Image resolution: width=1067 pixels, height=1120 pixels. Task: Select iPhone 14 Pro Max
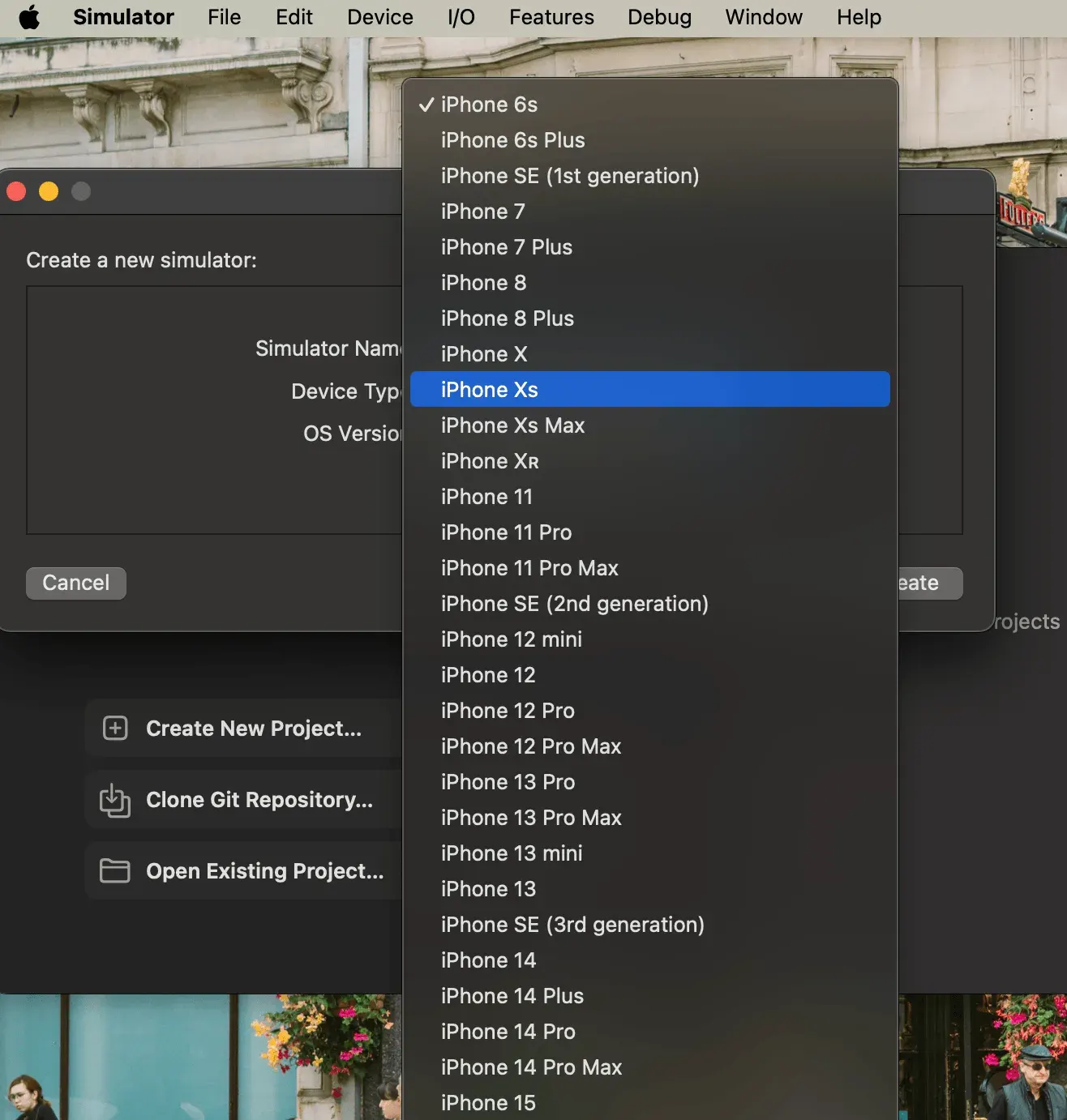tap(650, 1067)
